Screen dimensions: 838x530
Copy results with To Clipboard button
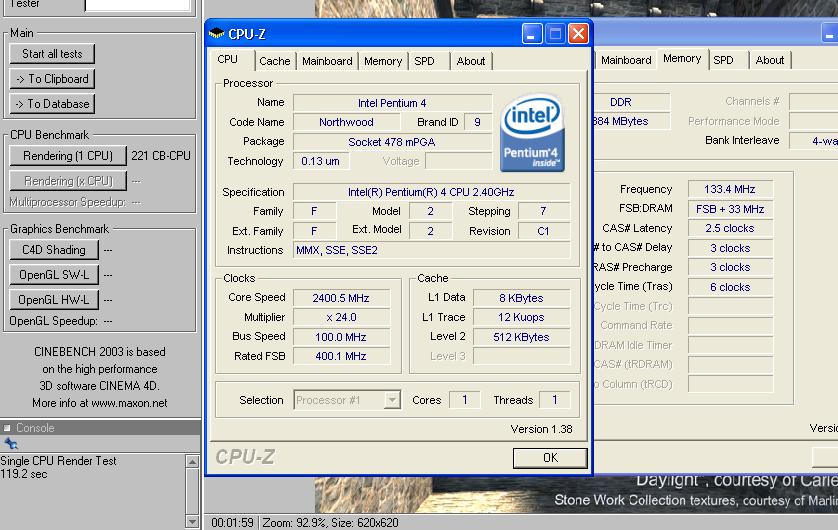(x=52, y=79)
